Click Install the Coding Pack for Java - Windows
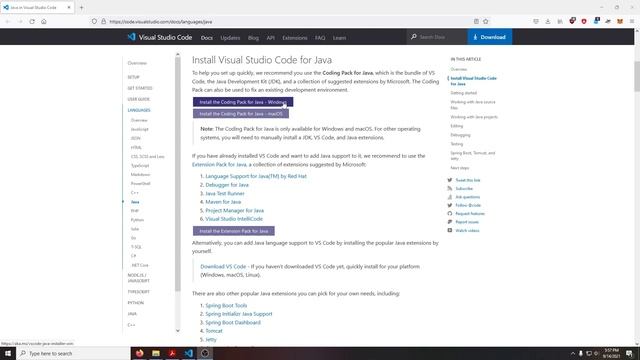 (243, 102)
